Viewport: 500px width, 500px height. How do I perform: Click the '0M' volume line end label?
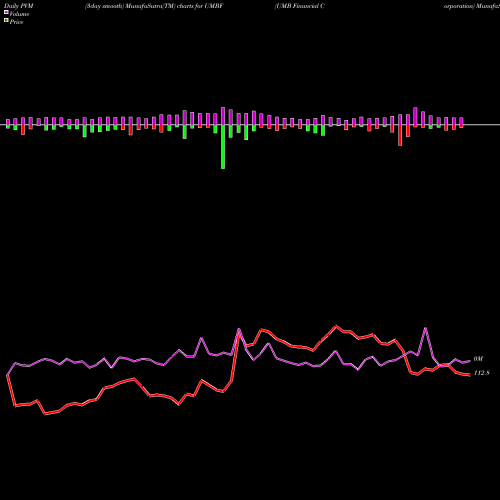click(x=478, y=359)
